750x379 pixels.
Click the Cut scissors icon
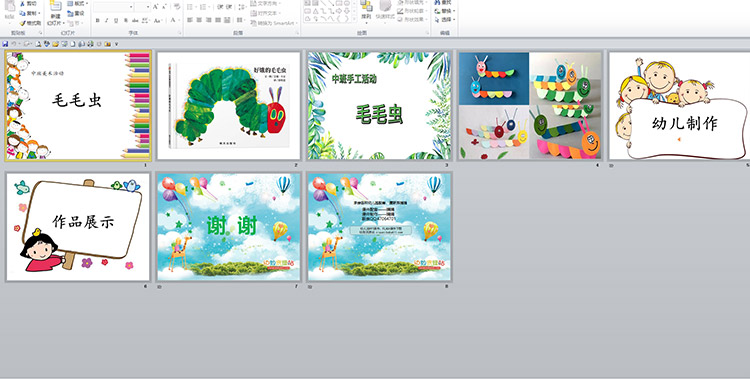pyautogui.click(x=22, y=3)
